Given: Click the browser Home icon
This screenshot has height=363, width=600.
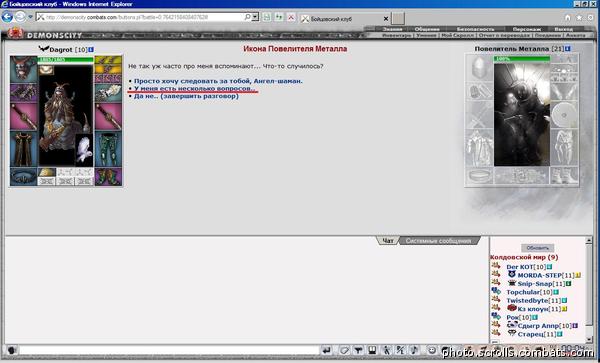Looking at the screenshot, I should 567,18.
